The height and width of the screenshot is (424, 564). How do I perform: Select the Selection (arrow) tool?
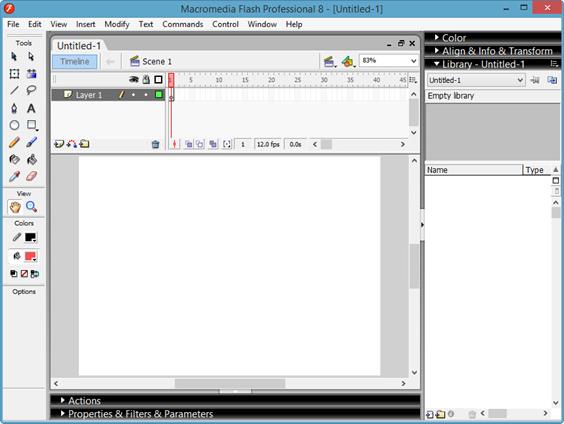click(14, 56)
